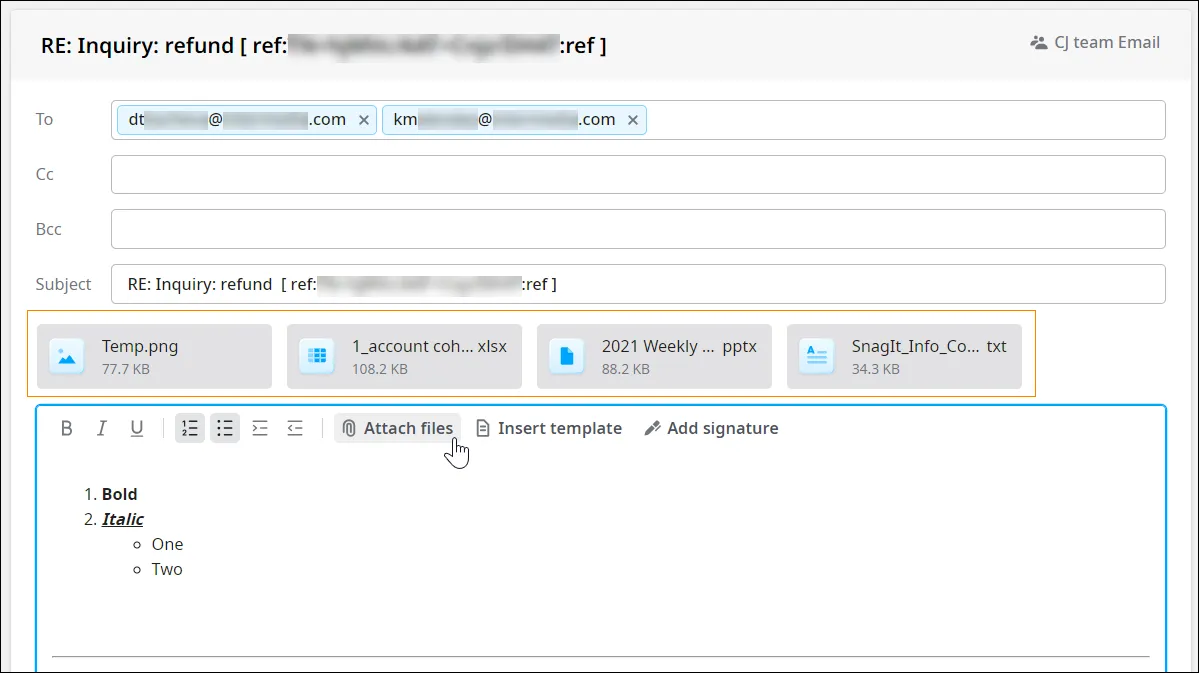Click the One bullet item

(x=167, y=545)
